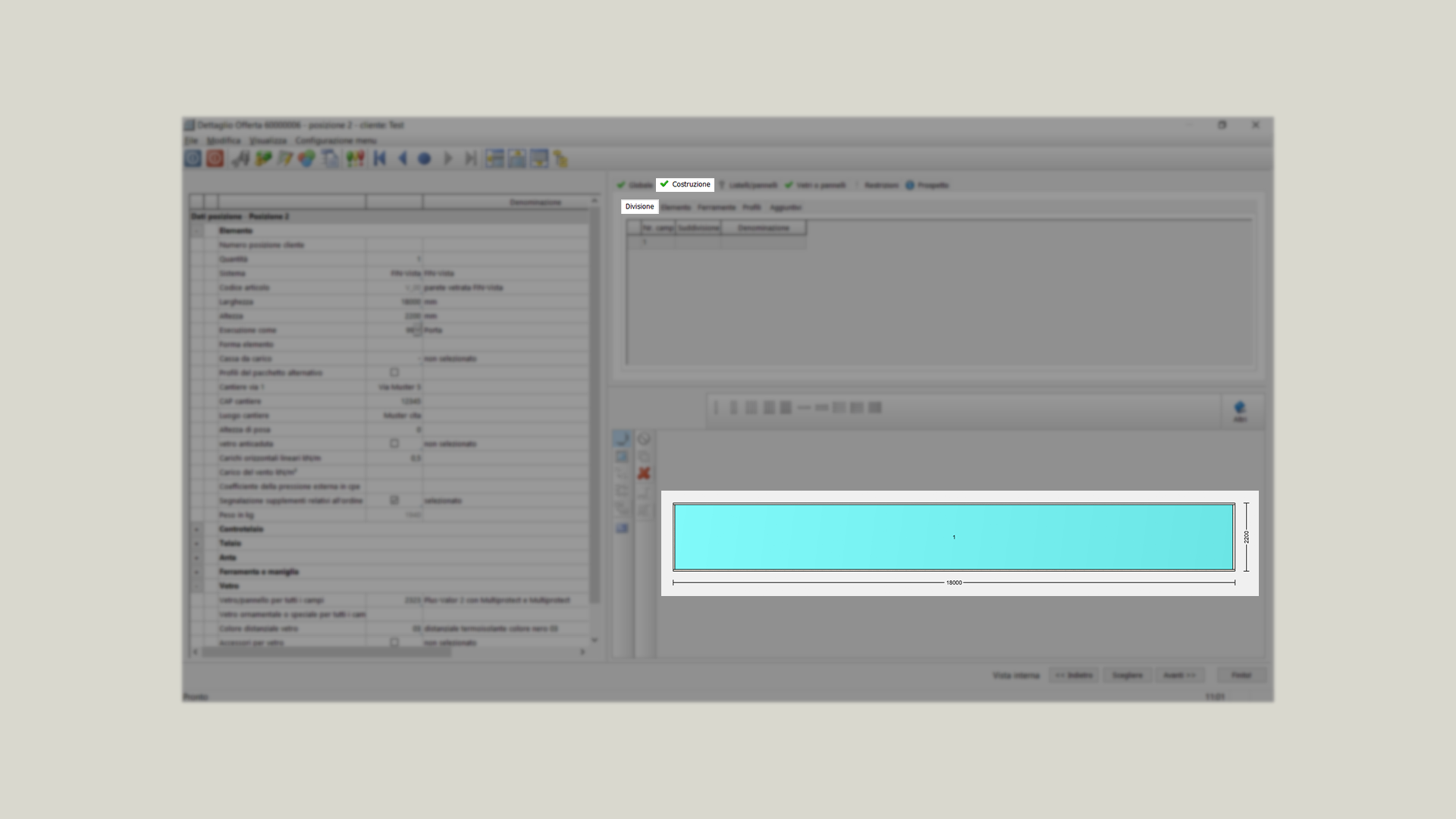Screen dimensions: 1456x819
Task: Expand the Controtelaio group in property tree
Action: [x=197, y=529]
